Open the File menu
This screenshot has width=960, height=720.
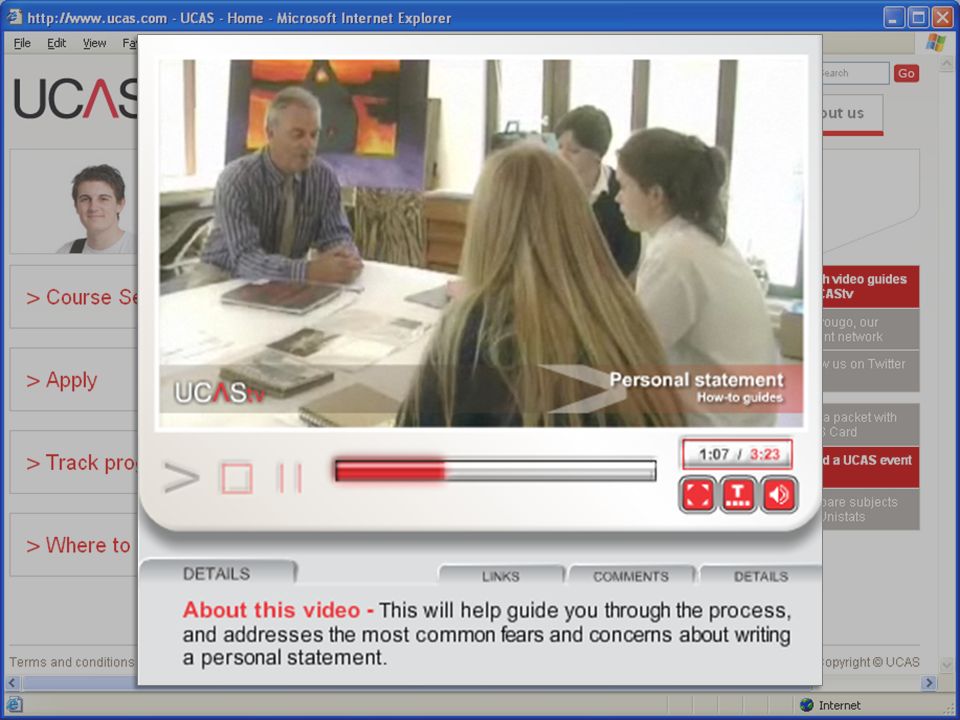[22, 43]
